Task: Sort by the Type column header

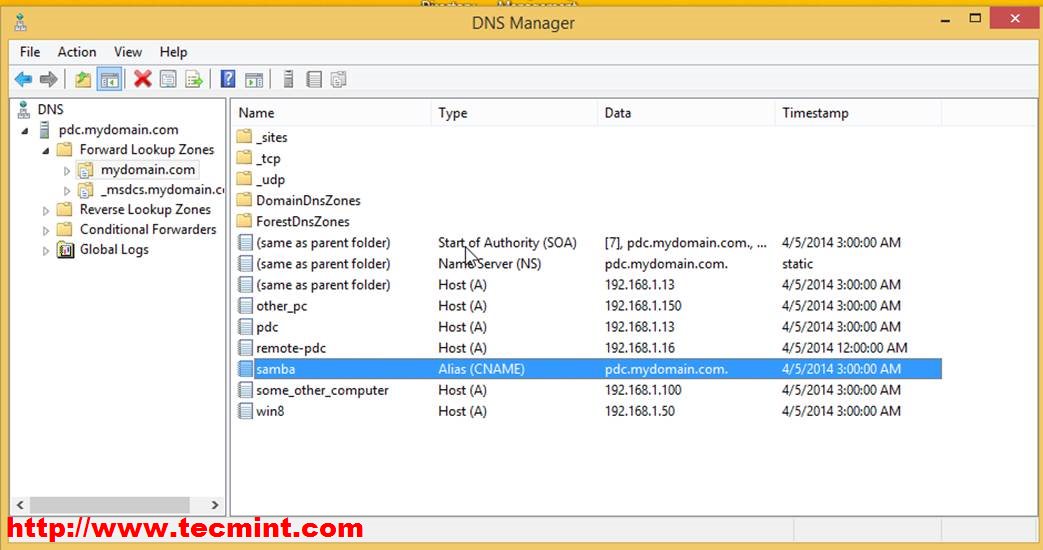Action: coord(515,113)
